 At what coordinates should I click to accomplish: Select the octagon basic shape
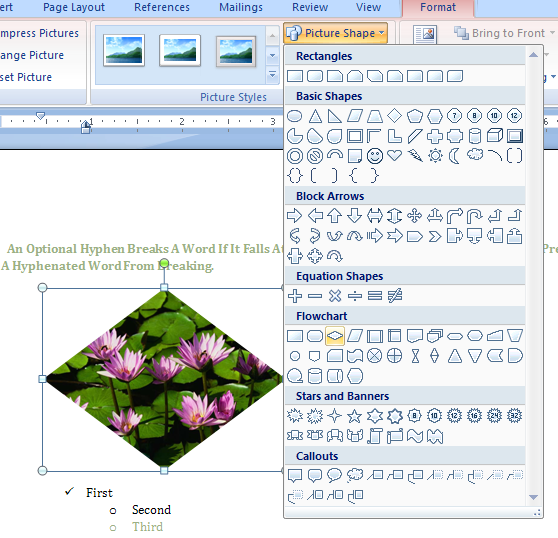(474, 116)
